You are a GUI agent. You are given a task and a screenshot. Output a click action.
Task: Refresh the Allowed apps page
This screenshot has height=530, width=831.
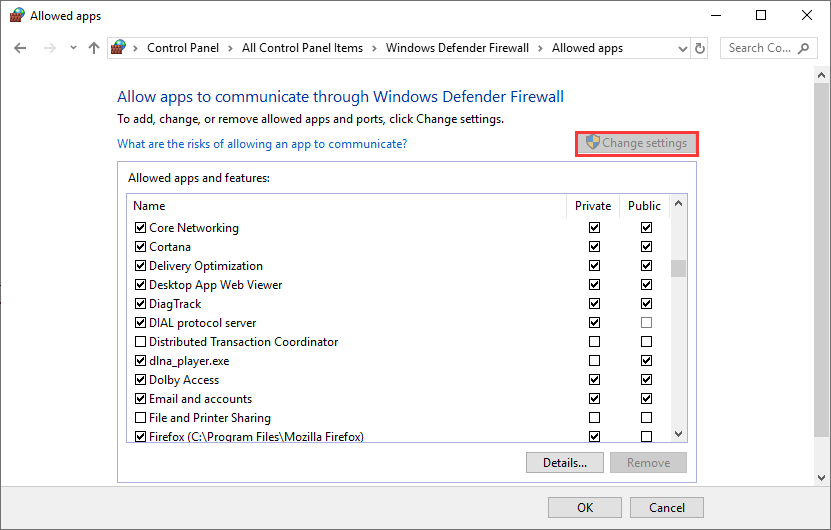[700, 48]
